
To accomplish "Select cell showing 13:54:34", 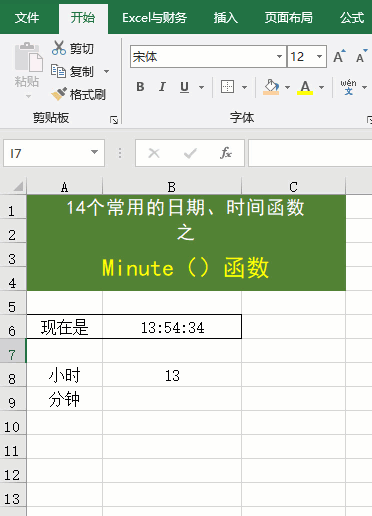I will coord(172,327).
